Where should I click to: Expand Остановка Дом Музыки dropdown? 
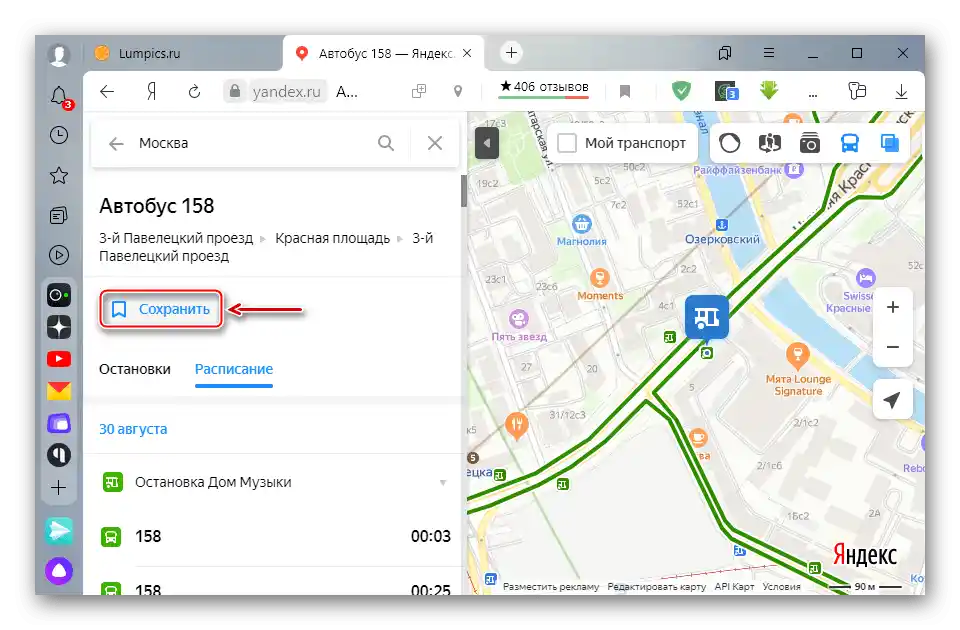443,482
